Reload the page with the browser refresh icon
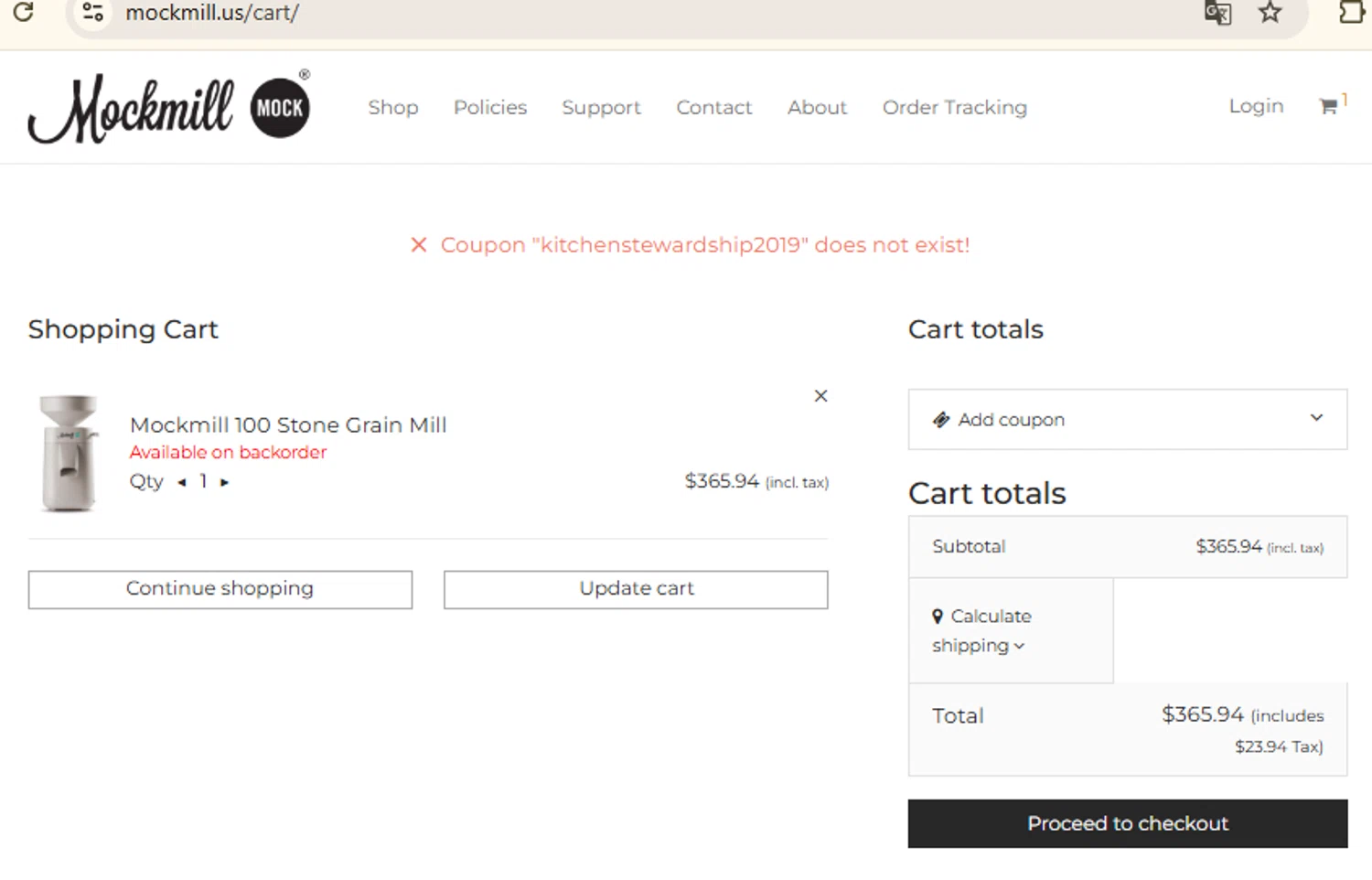This screenshot has height=880, width=1372. tap(23, 12)
